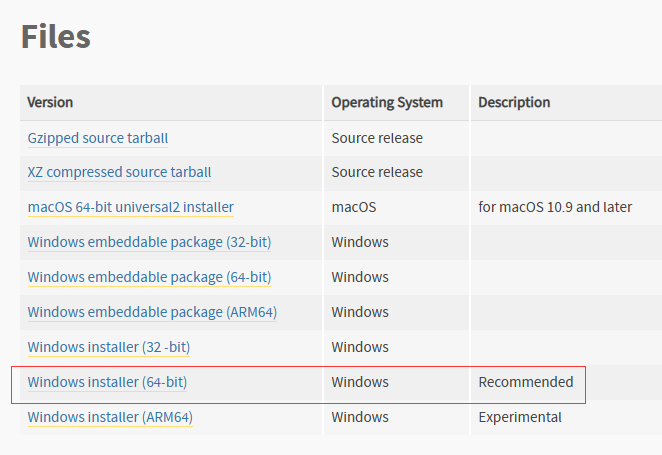Click macOS 64-bit universal2 installer link
This screenshot has height=455, width=662.
coord(130,207)
